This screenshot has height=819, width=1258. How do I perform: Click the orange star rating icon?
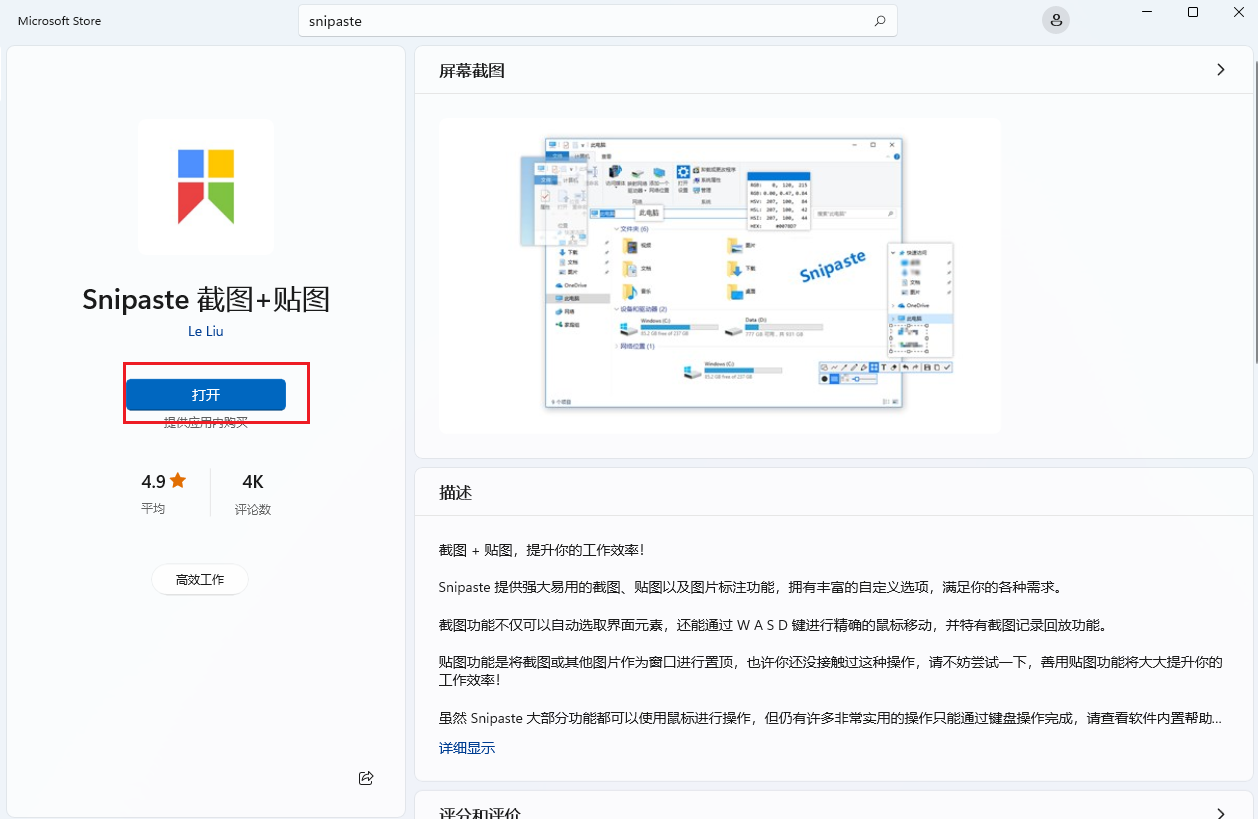[178, 481]
